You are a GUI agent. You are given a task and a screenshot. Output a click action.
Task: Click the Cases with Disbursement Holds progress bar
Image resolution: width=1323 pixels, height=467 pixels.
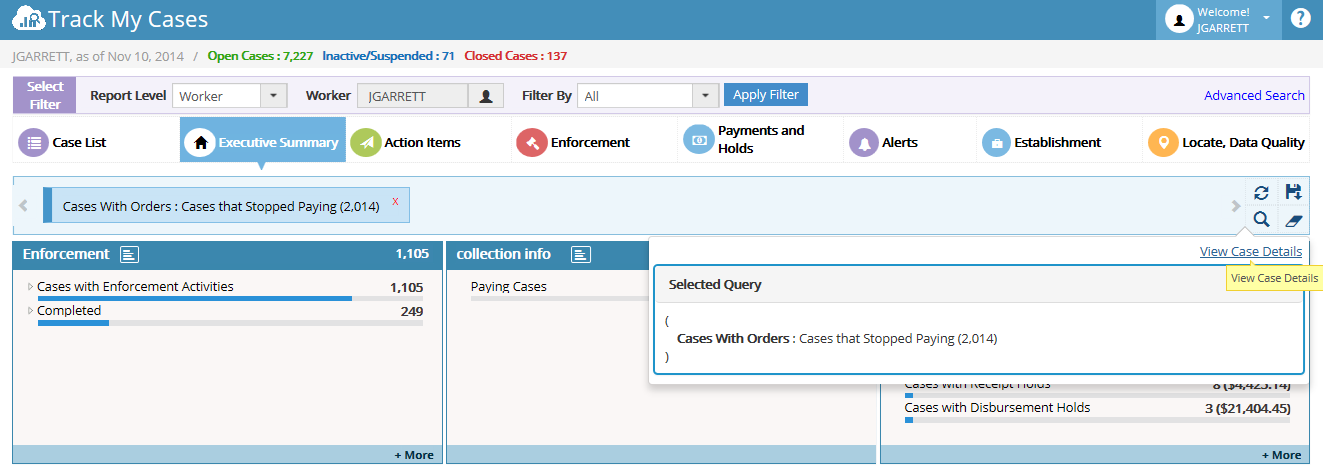(x=1097, y=420)
